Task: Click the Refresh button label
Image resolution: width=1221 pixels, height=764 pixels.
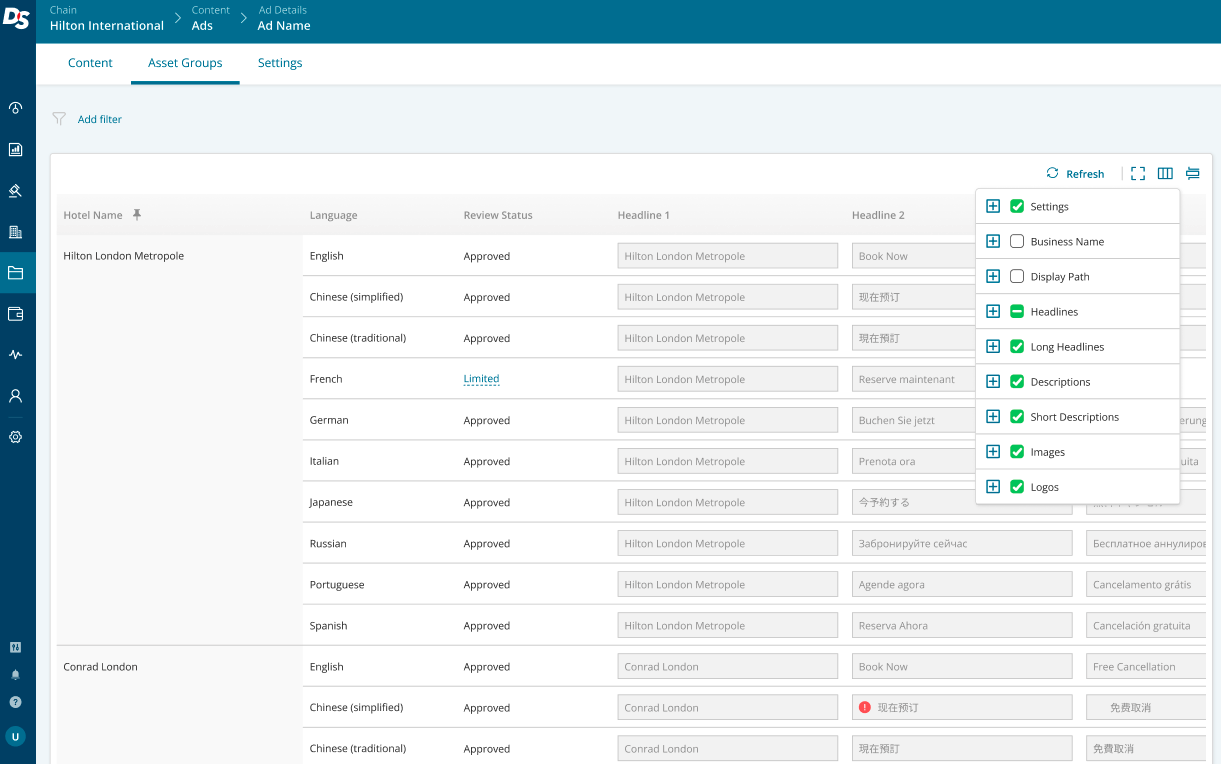Action: [1085, 174]
